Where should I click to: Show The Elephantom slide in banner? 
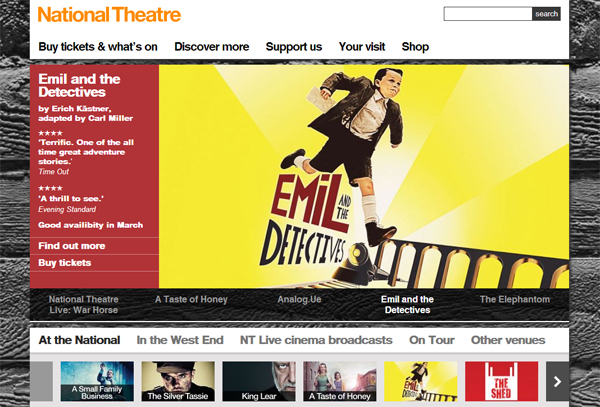click(515, 300)
